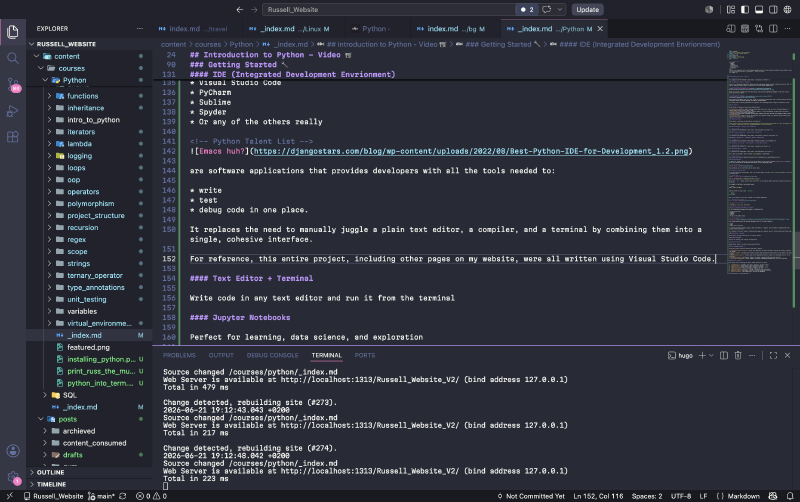This screenshot has height=502, width=800.
Task: Click the Russell_Website command center search box
Action: coord(389,9)
